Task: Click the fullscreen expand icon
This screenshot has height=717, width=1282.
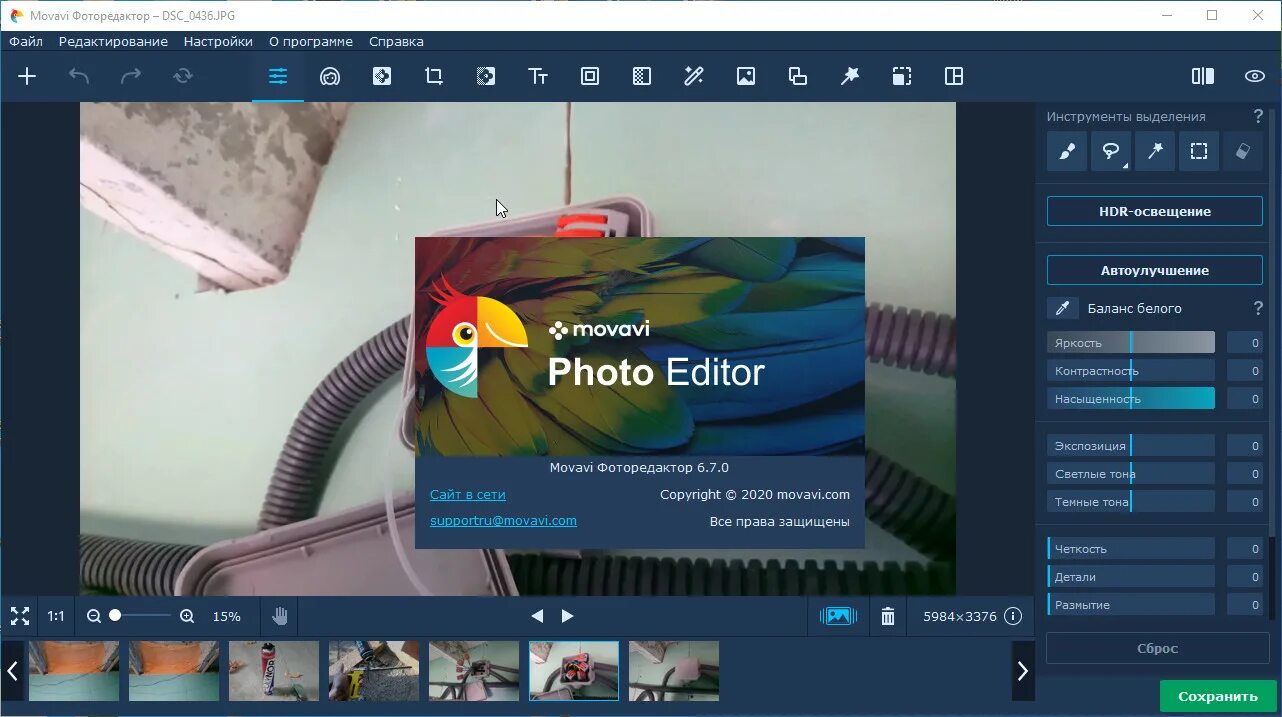Action: pos(20,616)
